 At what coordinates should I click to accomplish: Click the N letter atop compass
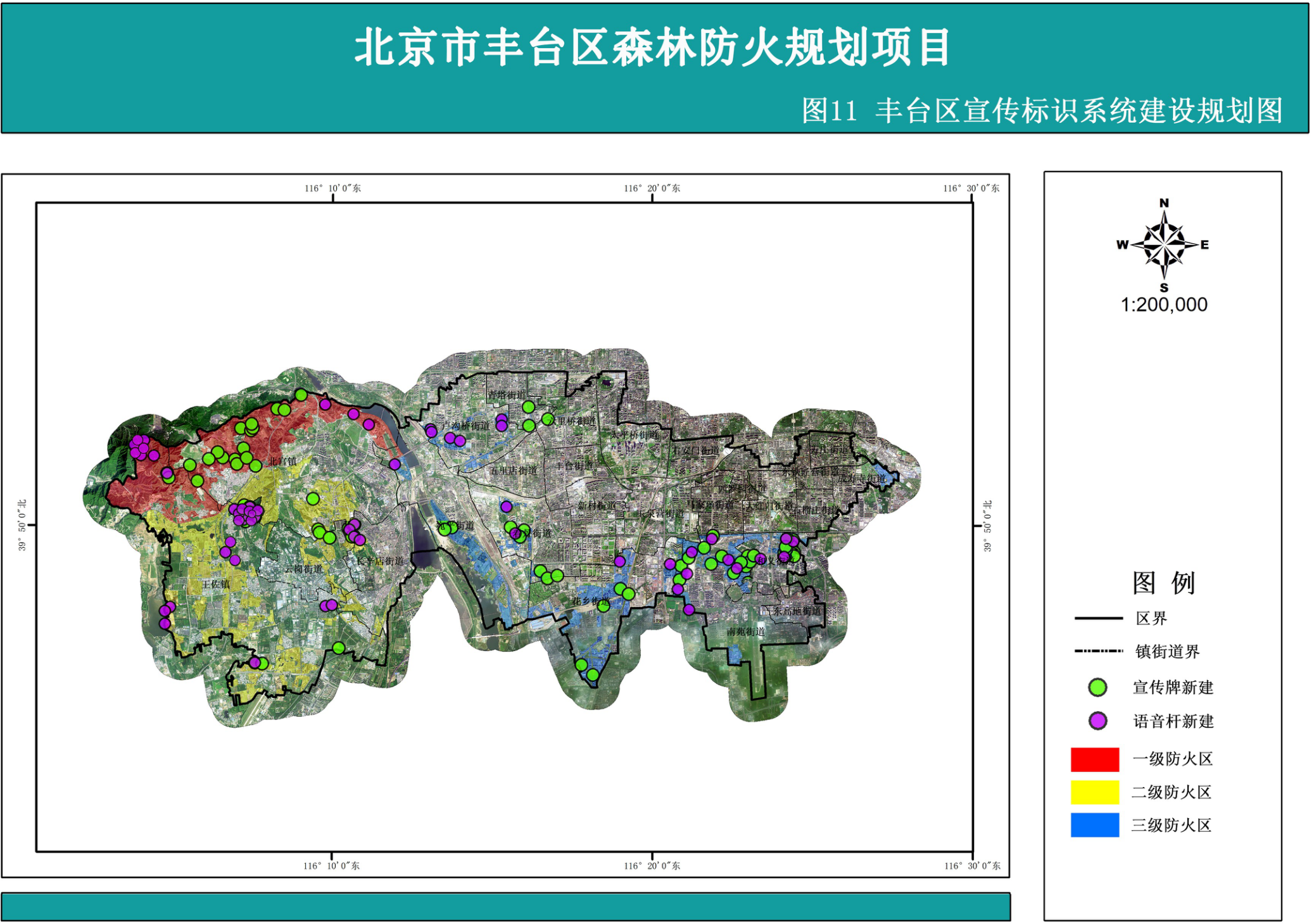point(1164,203)
